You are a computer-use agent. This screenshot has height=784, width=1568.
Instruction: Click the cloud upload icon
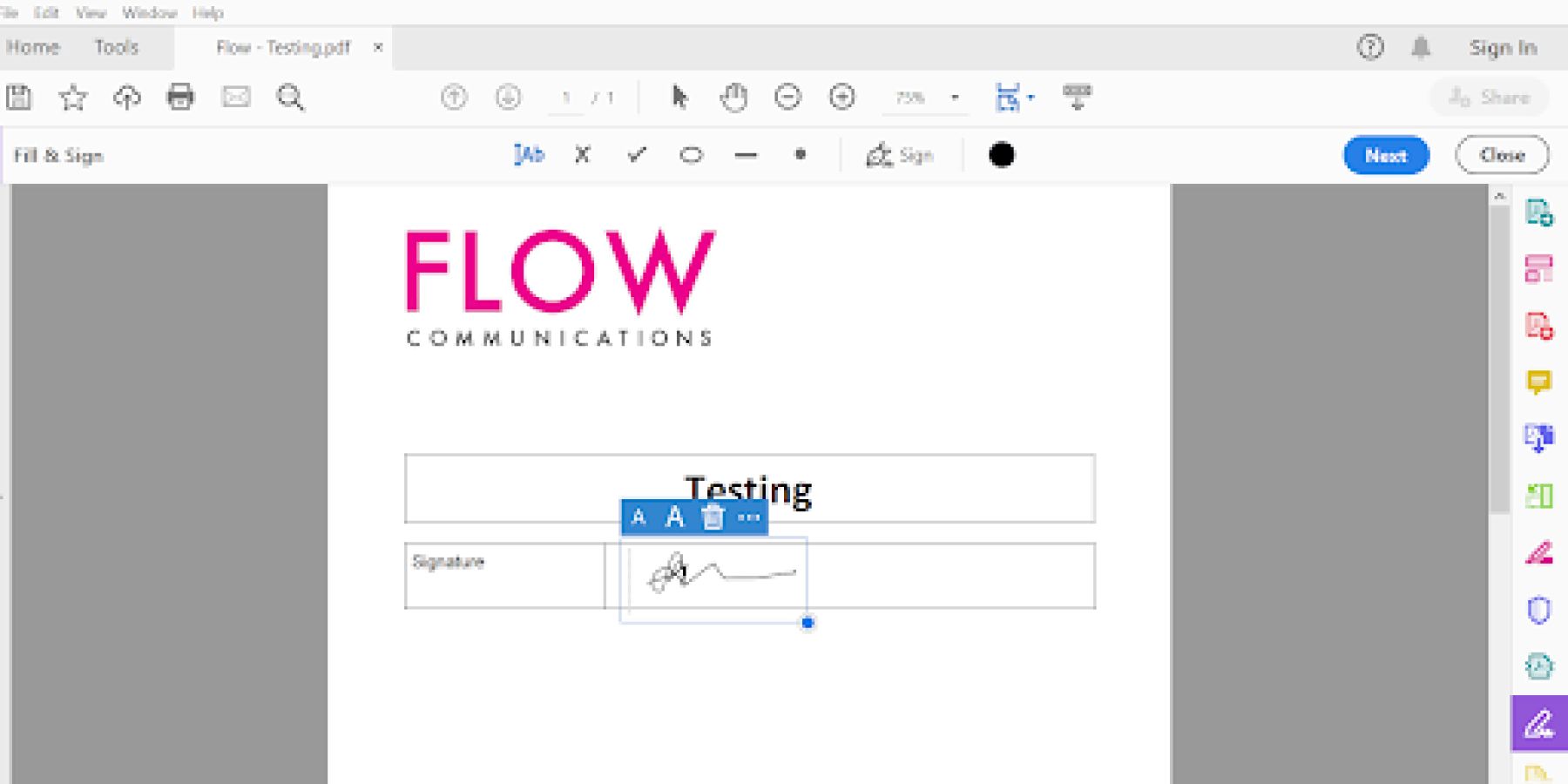tap(127, 98)
